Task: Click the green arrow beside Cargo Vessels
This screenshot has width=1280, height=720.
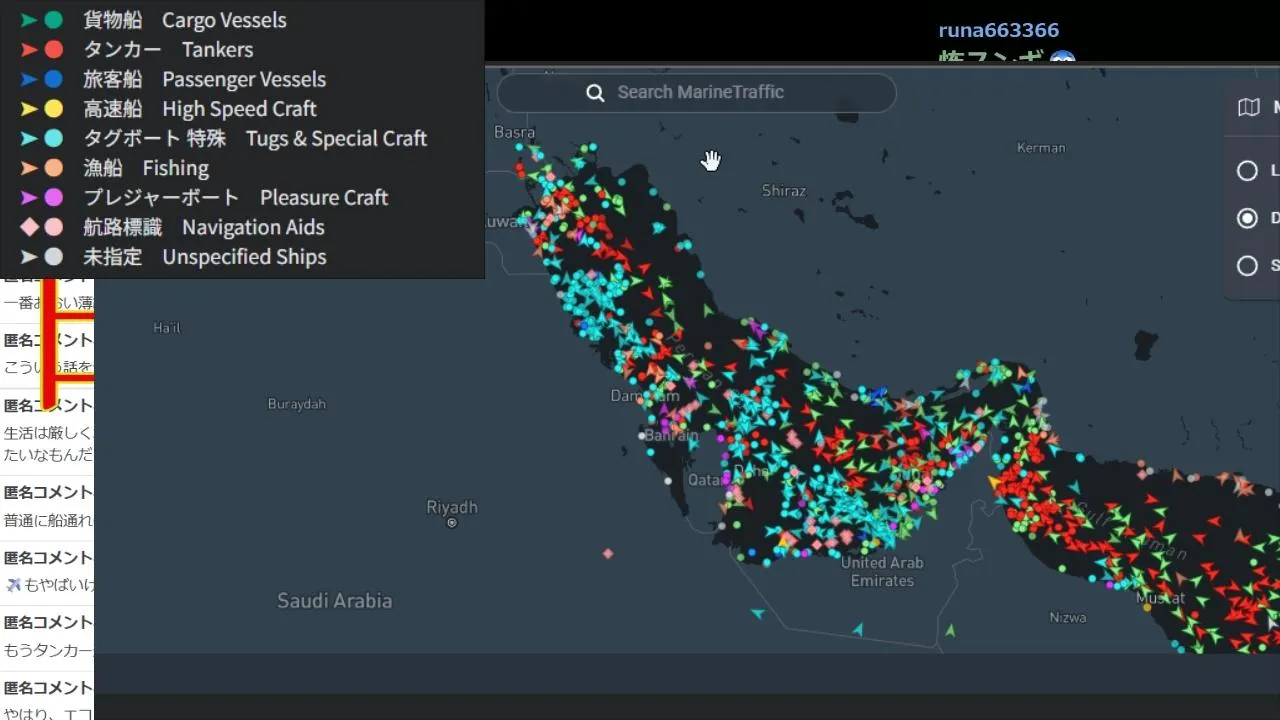Action: click(29, 20)
